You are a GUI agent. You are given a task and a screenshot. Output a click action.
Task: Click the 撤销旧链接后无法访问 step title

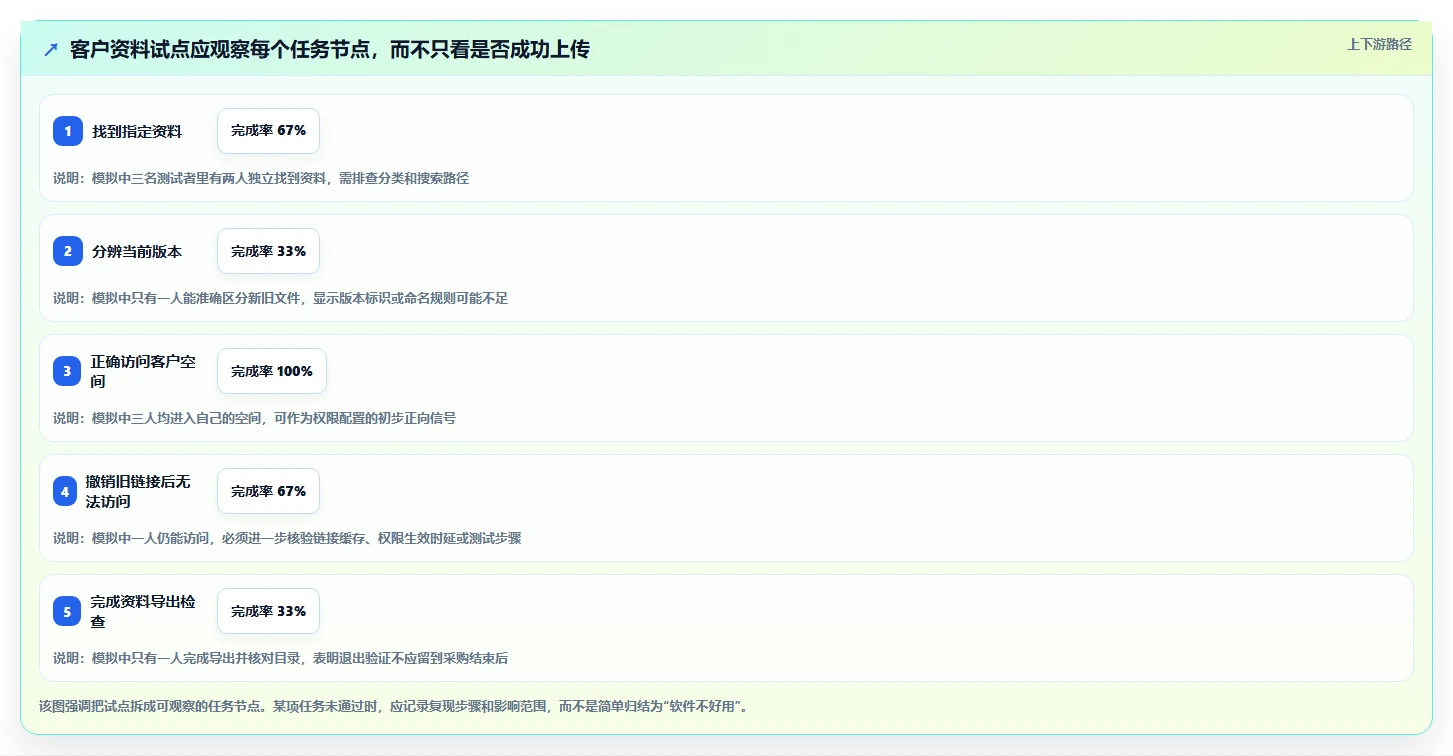click(138, 491)
